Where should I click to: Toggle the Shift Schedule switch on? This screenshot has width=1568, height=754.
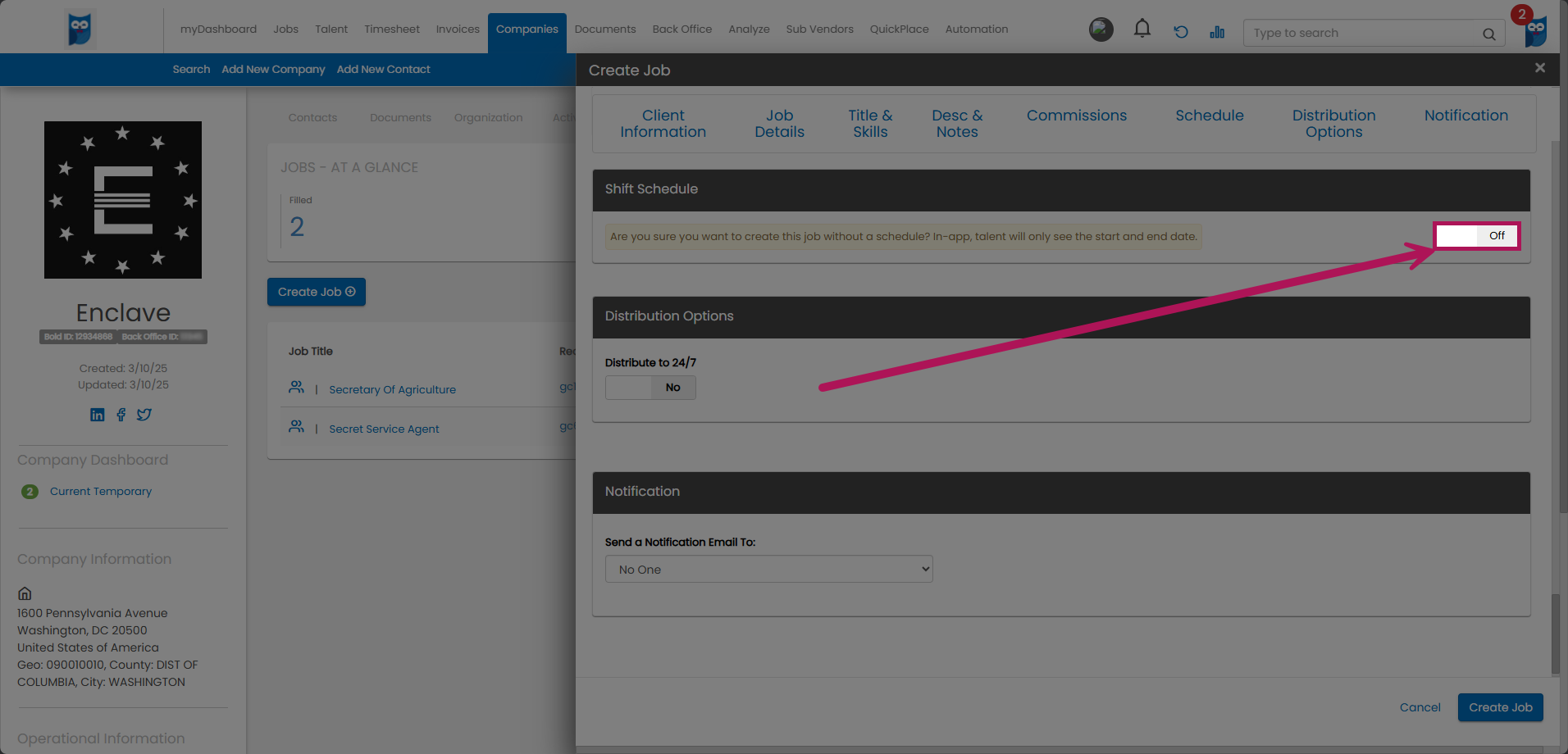[1477, 236]
